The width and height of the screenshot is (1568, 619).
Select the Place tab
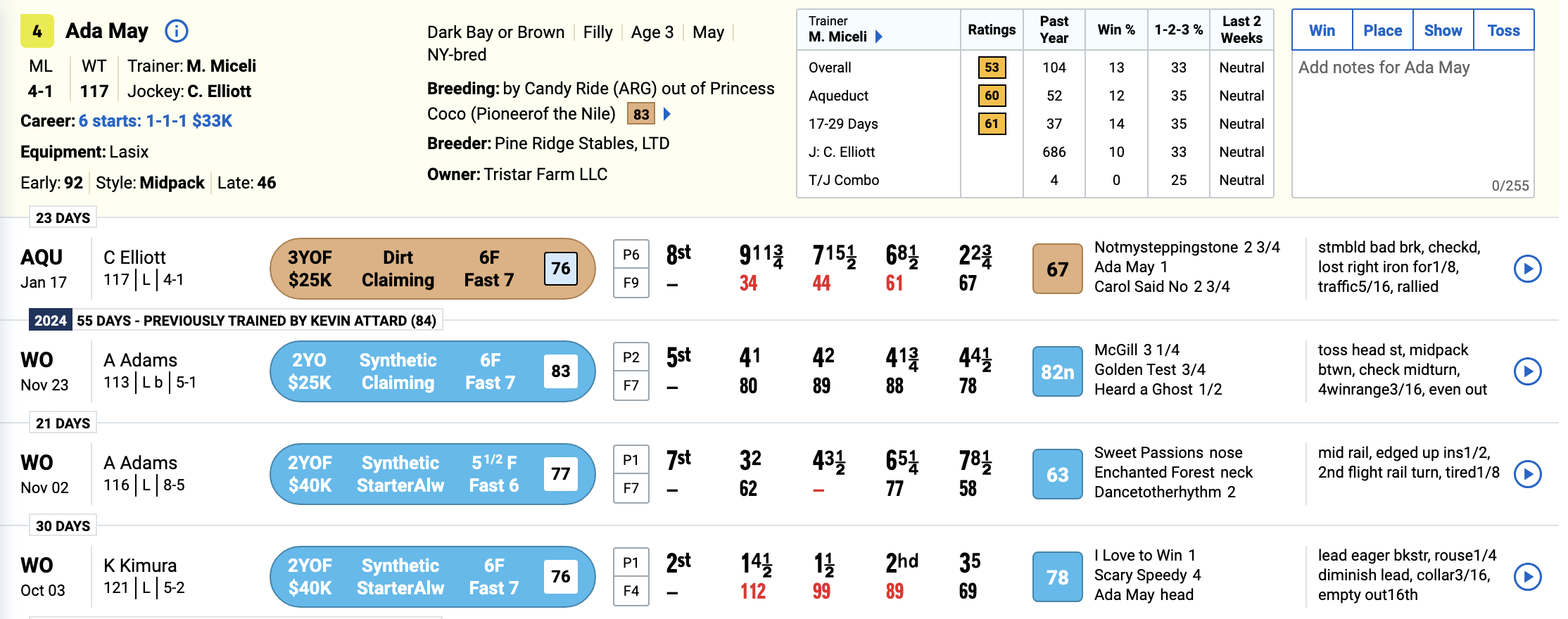1382,30
